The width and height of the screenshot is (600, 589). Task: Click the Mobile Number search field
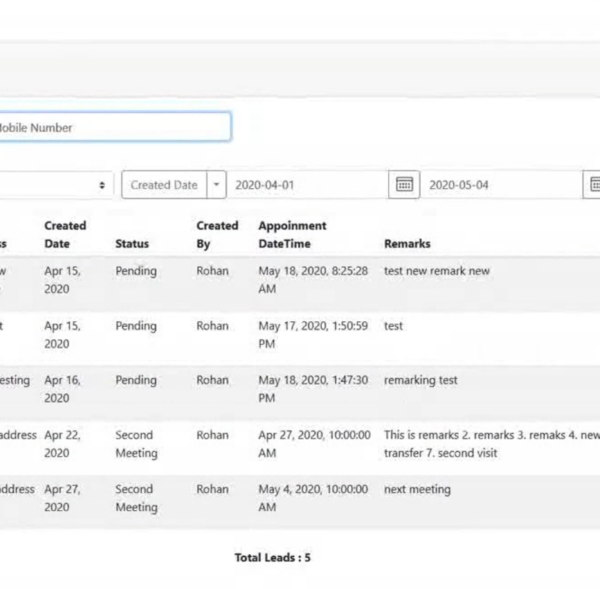point(114,127)
